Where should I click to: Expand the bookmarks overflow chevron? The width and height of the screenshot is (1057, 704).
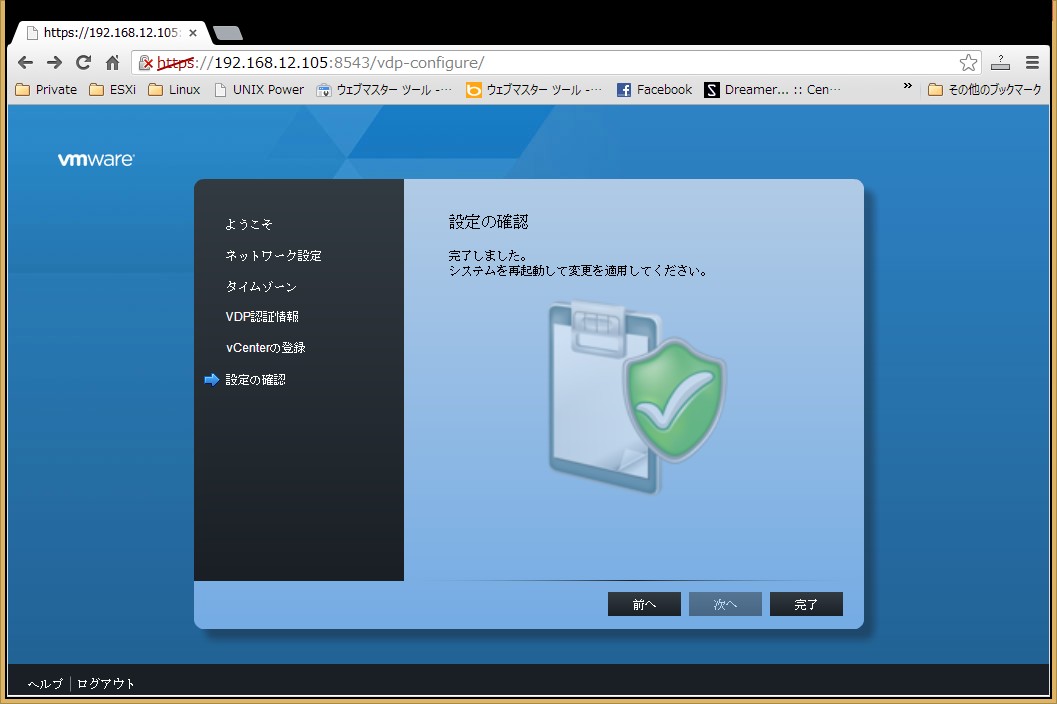(x=907, y=86)
